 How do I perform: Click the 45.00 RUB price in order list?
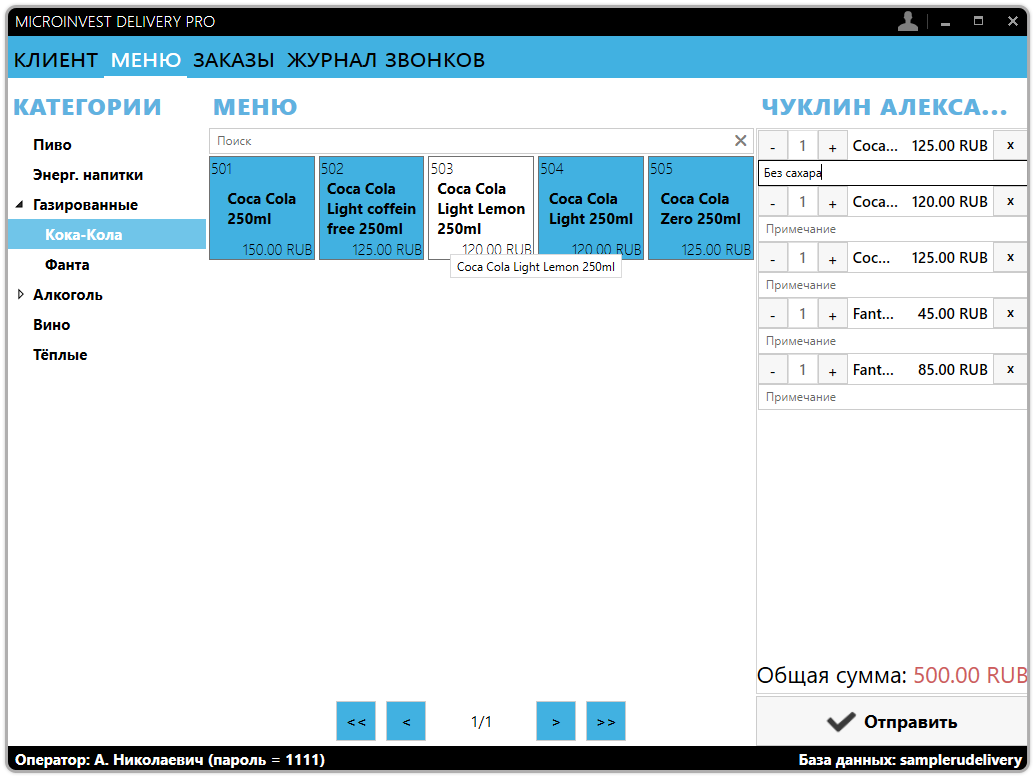click(x=952, y=314)
